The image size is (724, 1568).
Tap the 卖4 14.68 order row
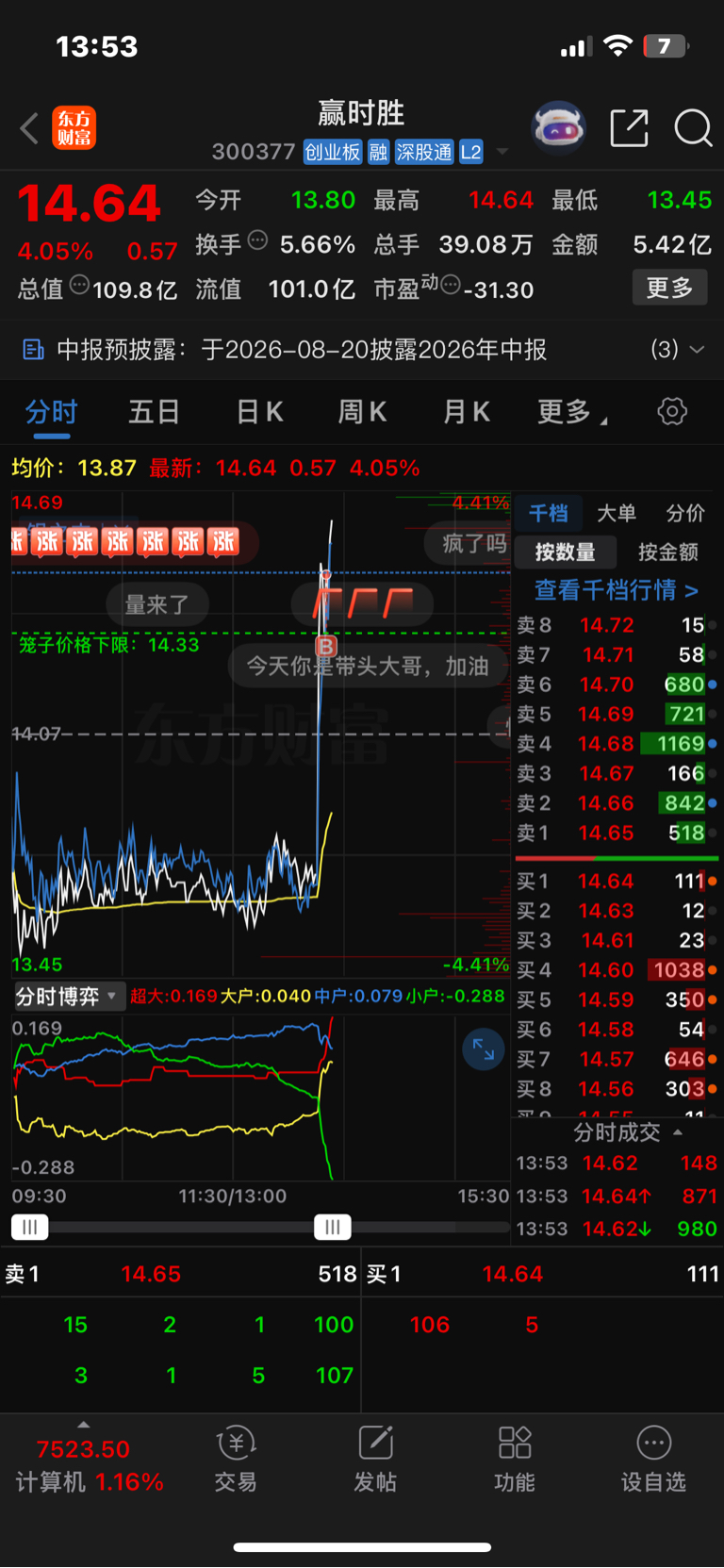coord(617,744)
